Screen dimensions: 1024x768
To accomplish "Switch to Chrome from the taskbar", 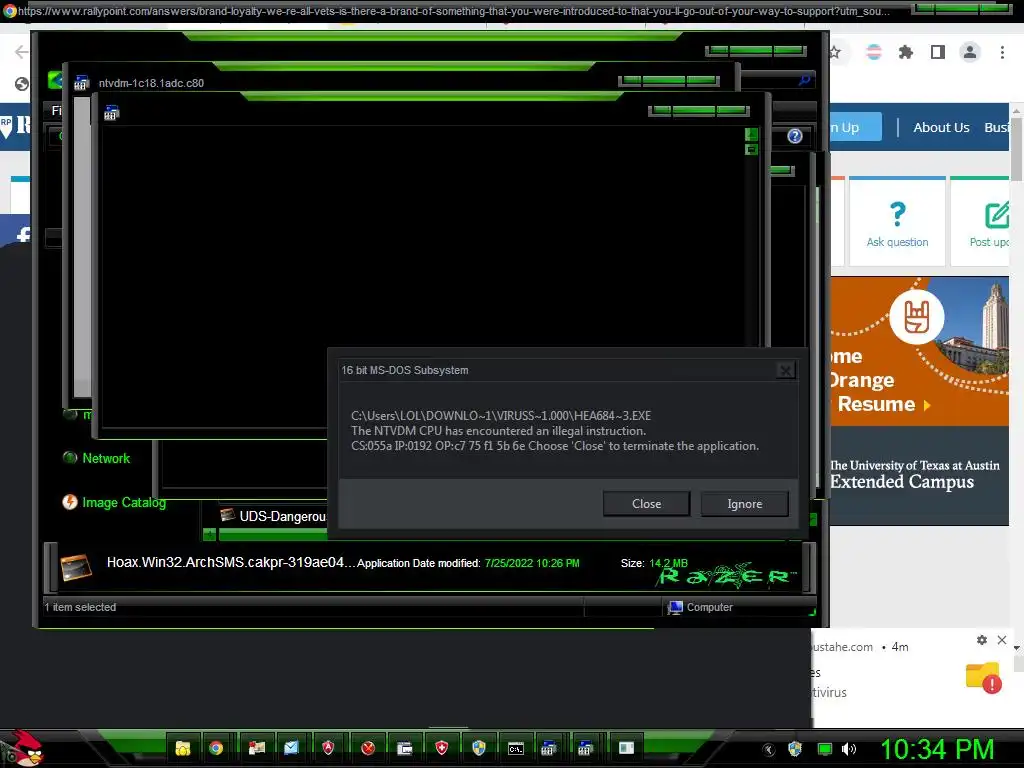I will (x=216, y=748).
